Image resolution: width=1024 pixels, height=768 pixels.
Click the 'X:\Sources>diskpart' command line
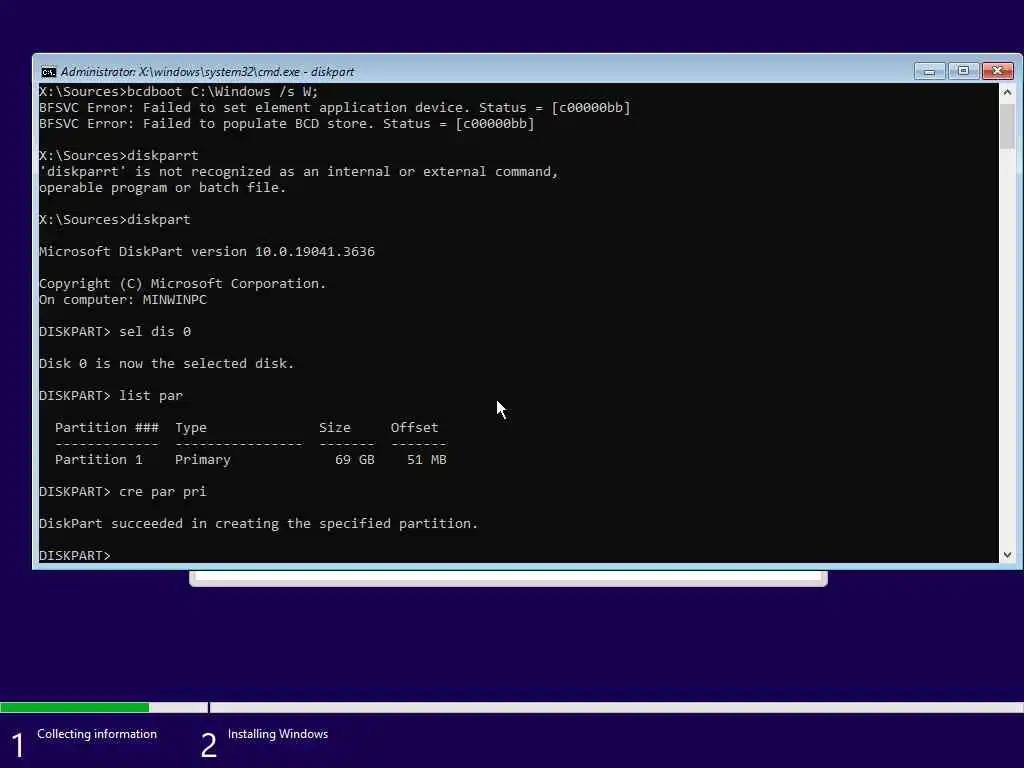click(114, 219)
